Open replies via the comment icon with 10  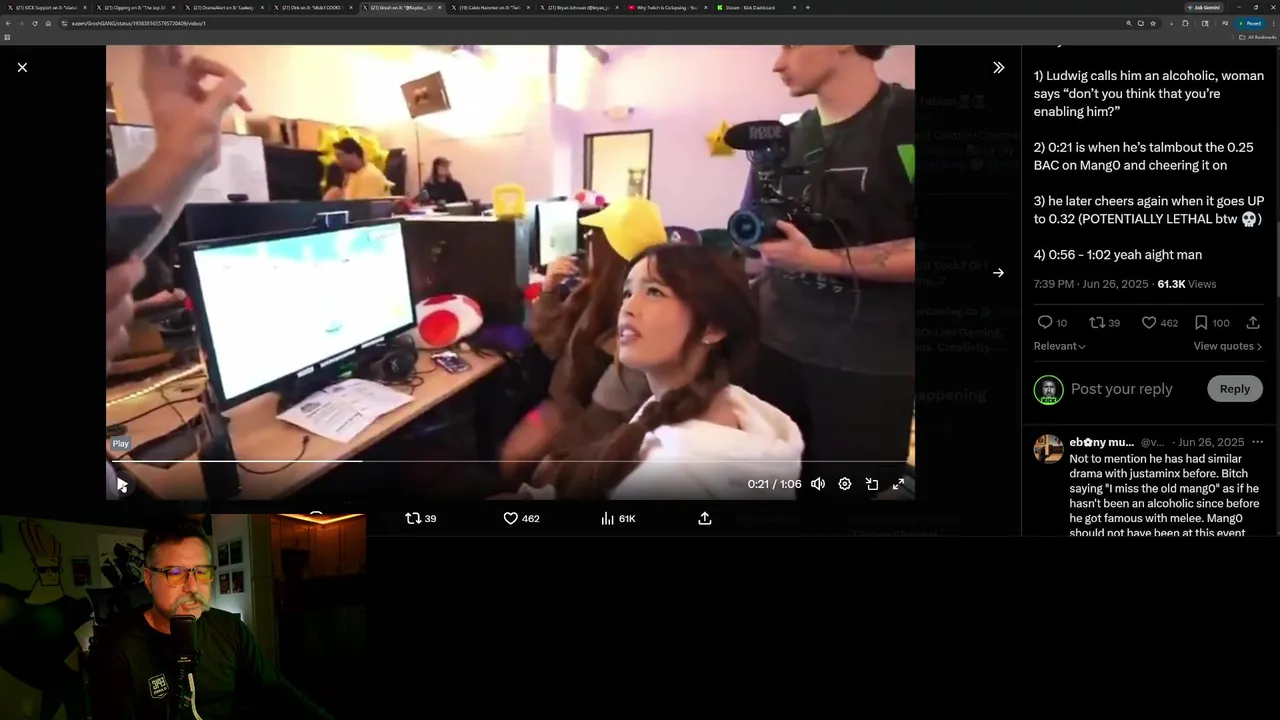click(1052, 322)
